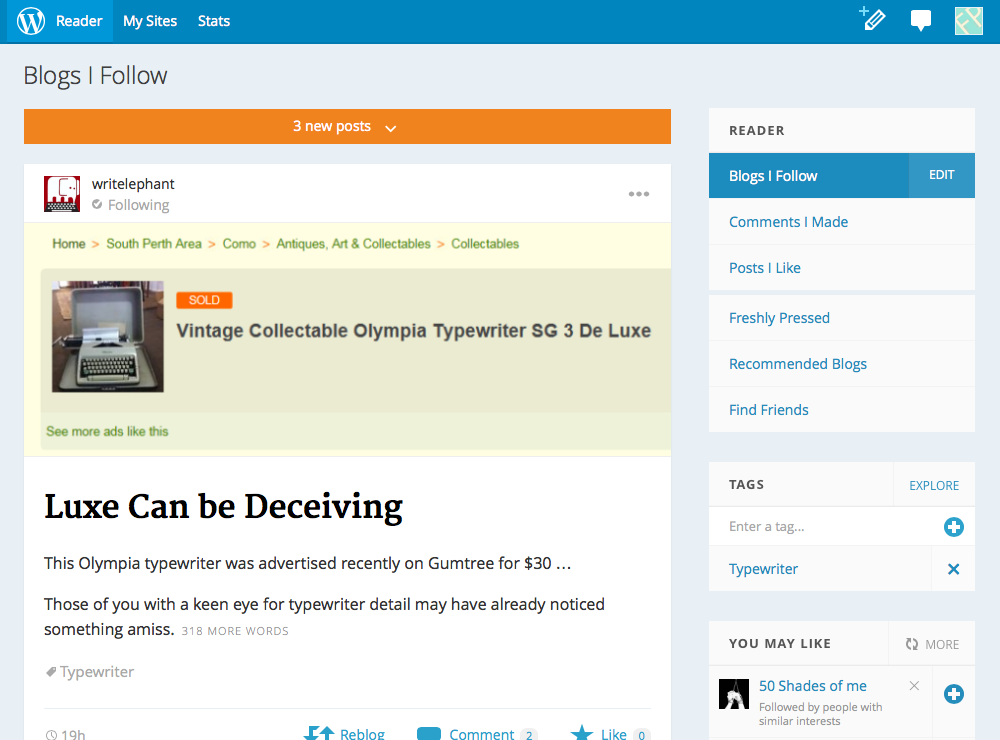The height and width of the screenshot is (740, 1000).
Task: Toggle the Following status for writelephant
Action: pos(131,205)
